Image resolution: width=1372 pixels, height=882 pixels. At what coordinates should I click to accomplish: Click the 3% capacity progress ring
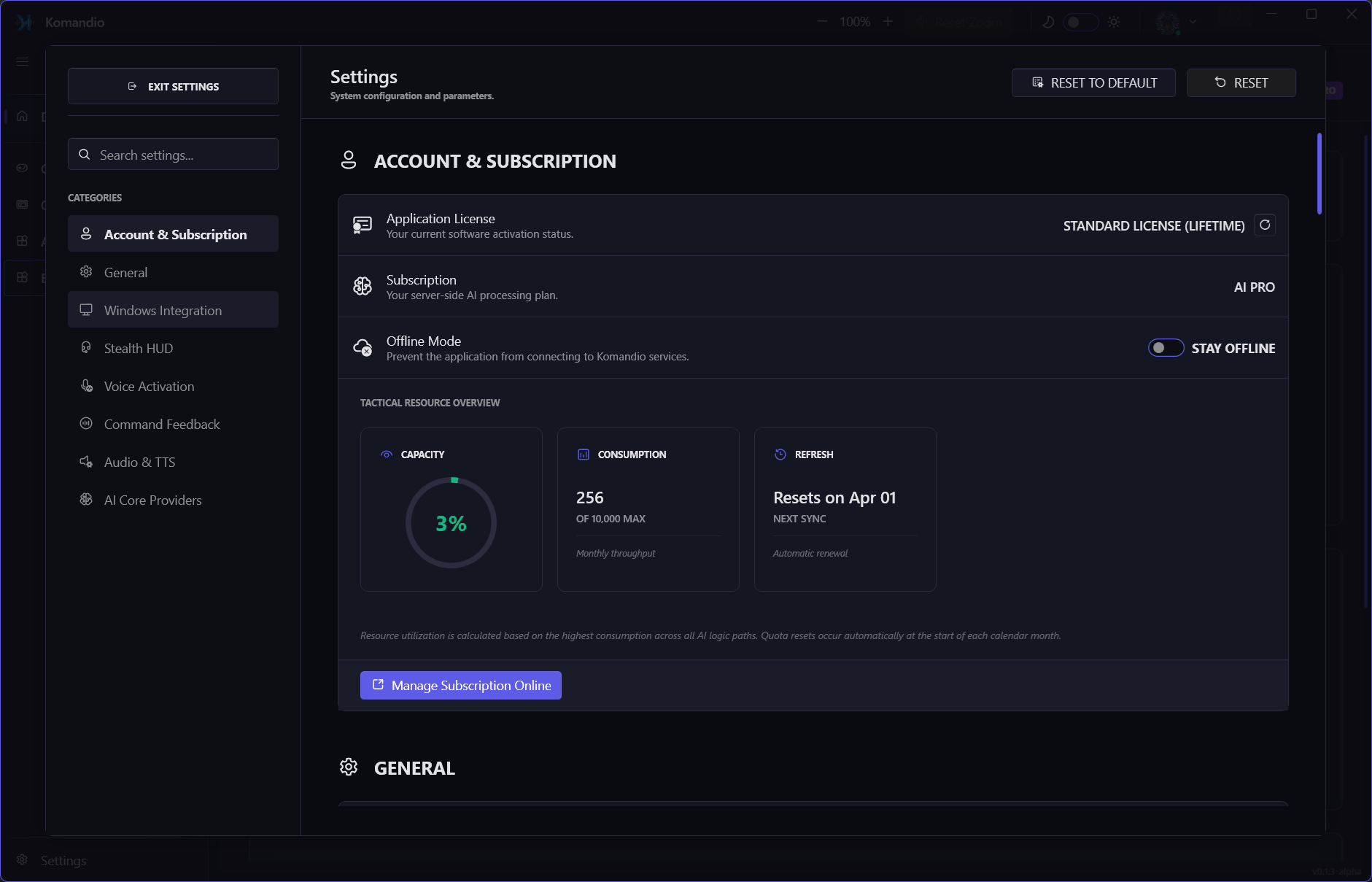(451, 522)
